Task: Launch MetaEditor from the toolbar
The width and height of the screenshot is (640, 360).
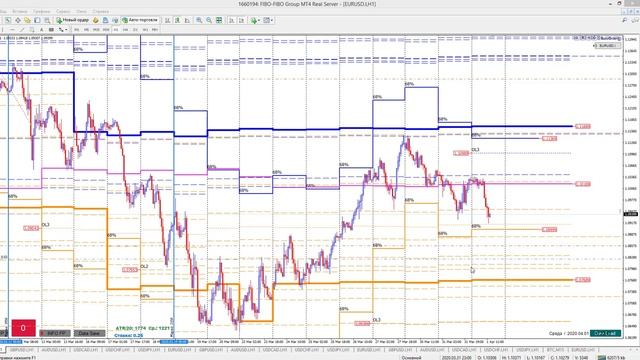Action: click(96, 20)
